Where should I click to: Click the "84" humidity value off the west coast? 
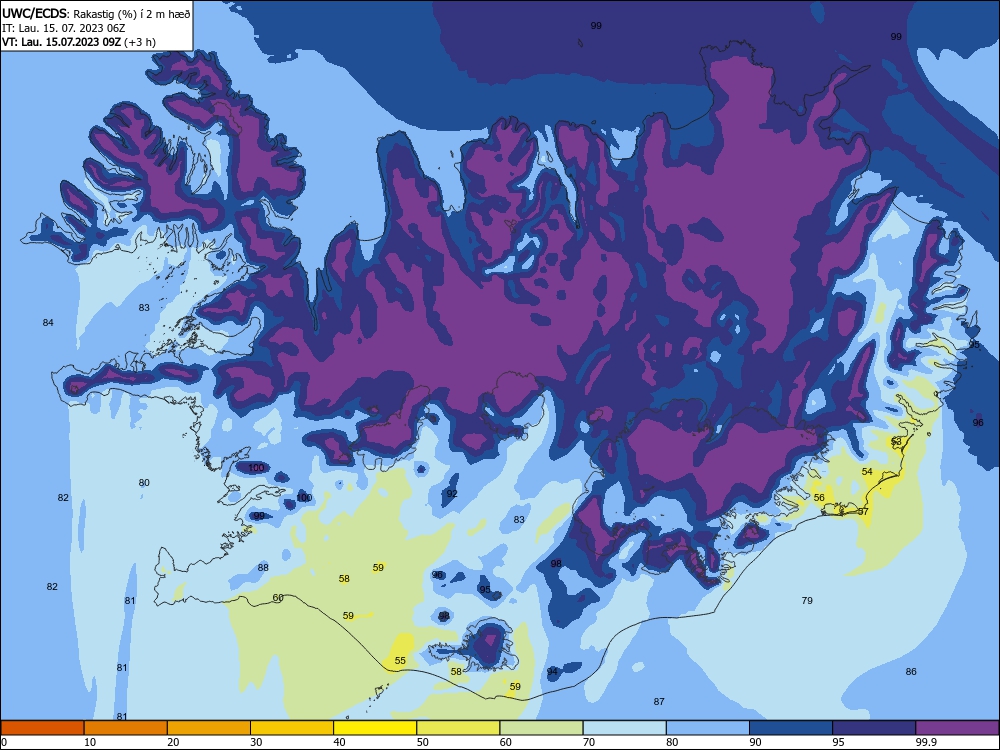[48, 323]
